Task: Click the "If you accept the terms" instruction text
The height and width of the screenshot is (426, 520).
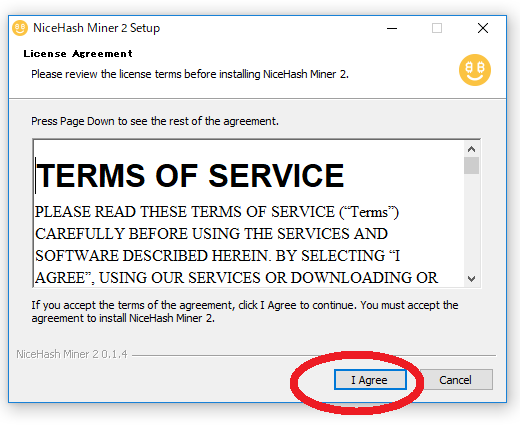Action: (245, 311)
